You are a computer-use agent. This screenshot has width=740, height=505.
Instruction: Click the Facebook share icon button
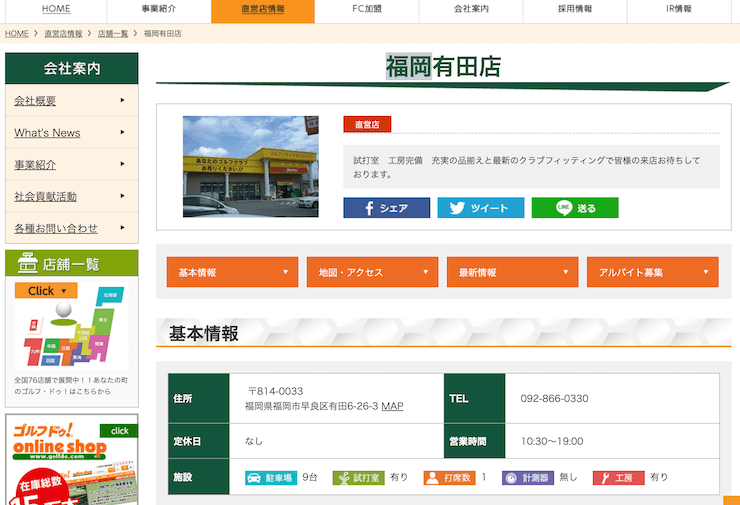click(x=386, y=208)
